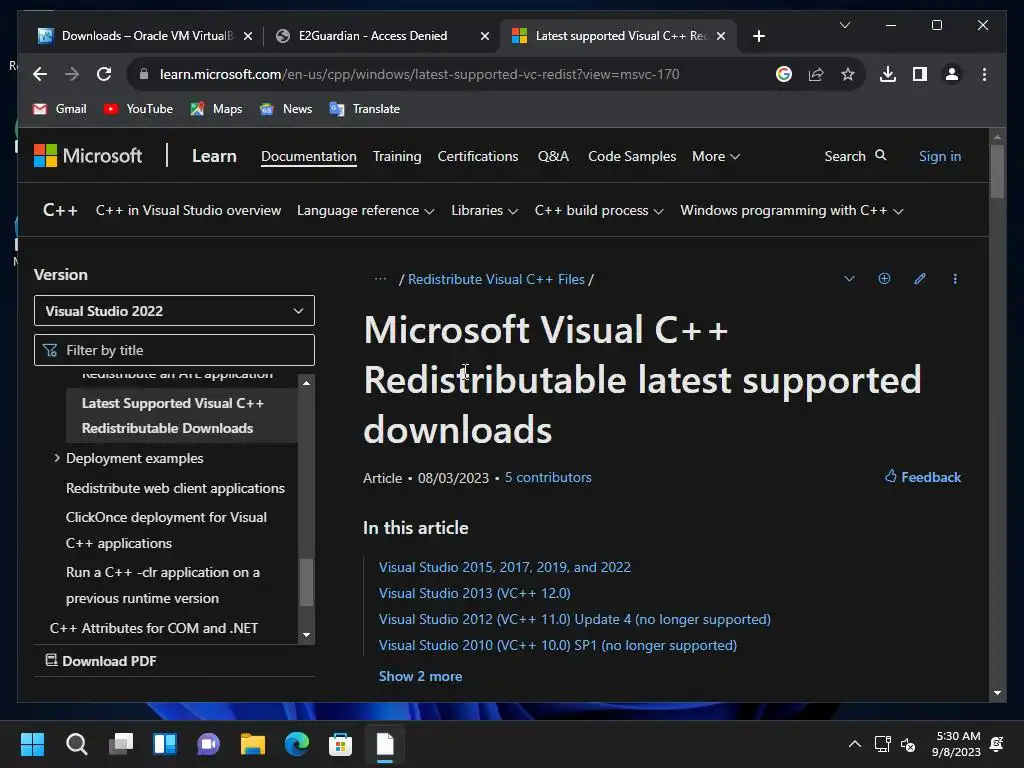Screen dimensions: 1024x768
Task: Click the C++ section title
Action: [x=60, y=210]
